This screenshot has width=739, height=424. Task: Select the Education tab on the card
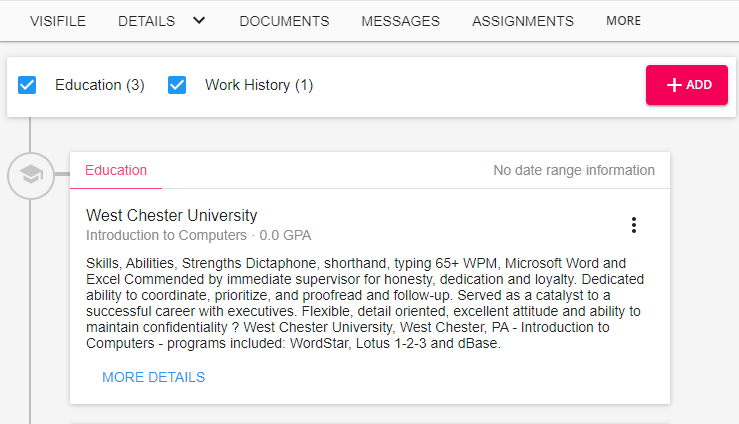point(116,170)
